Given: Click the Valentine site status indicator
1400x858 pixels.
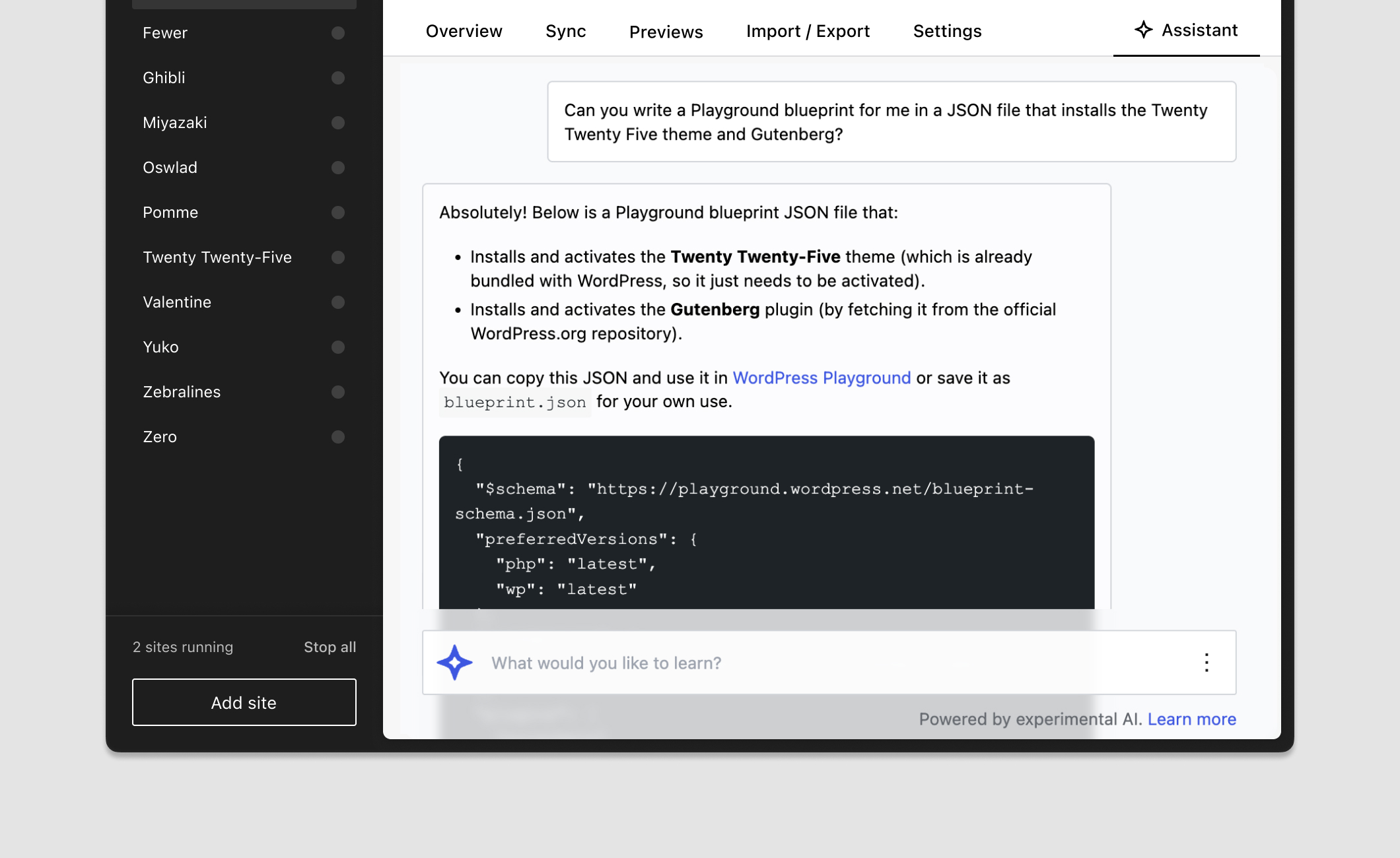Looking at the screenshot, I should [338, 302].
